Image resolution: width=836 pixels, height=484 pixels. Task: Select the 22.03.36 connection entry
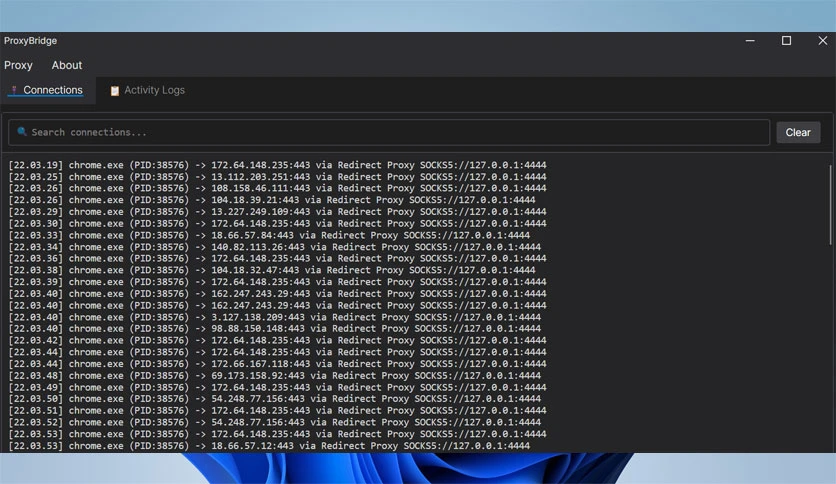coord(277,259)
